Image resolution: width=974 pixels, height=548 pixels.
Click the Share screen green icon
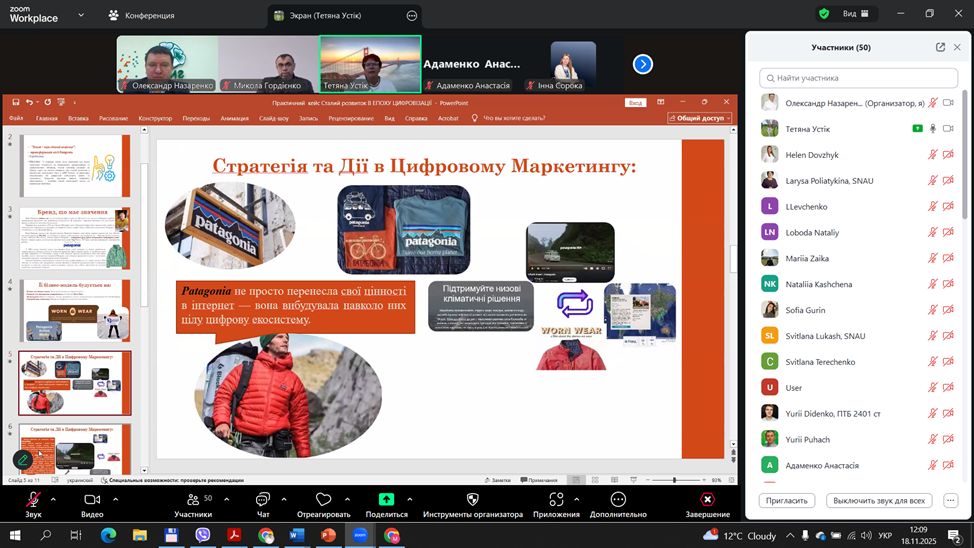(386, 499)
